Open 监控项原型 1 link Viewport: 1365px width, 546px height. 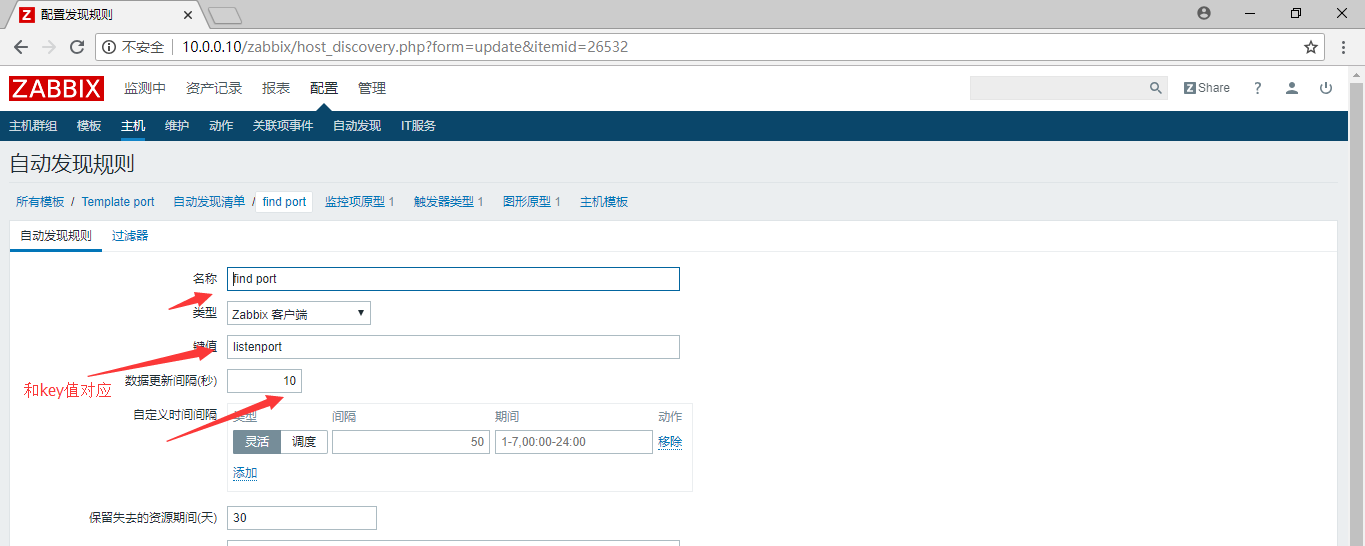click(360, 202)
